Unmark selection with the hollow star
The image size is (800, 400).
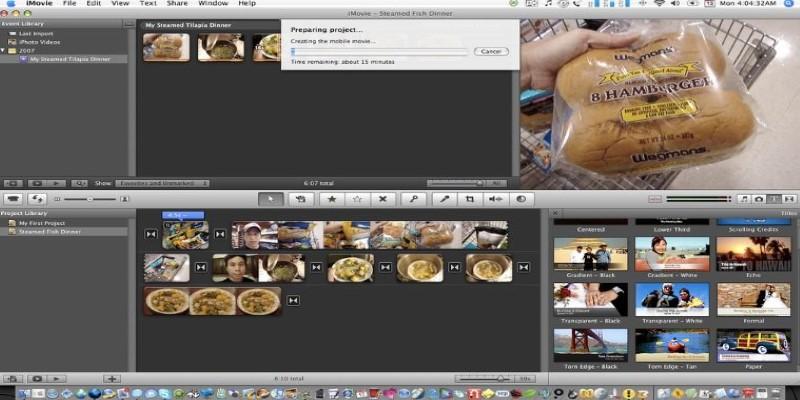click(x=356, y=199)
